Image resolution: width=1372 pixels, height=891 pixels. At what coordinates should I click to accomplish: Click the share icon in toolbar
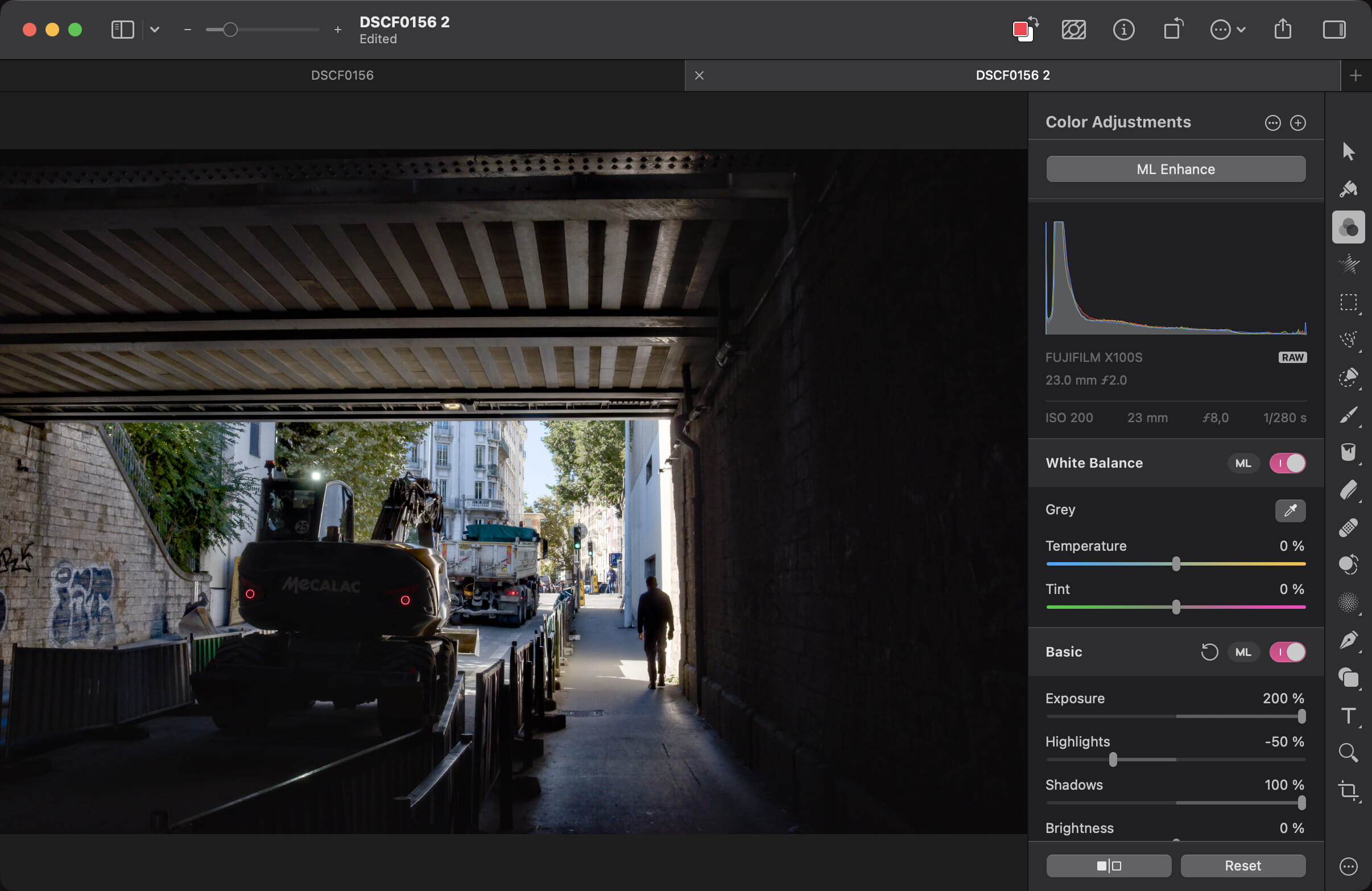tap(1282, 30)
